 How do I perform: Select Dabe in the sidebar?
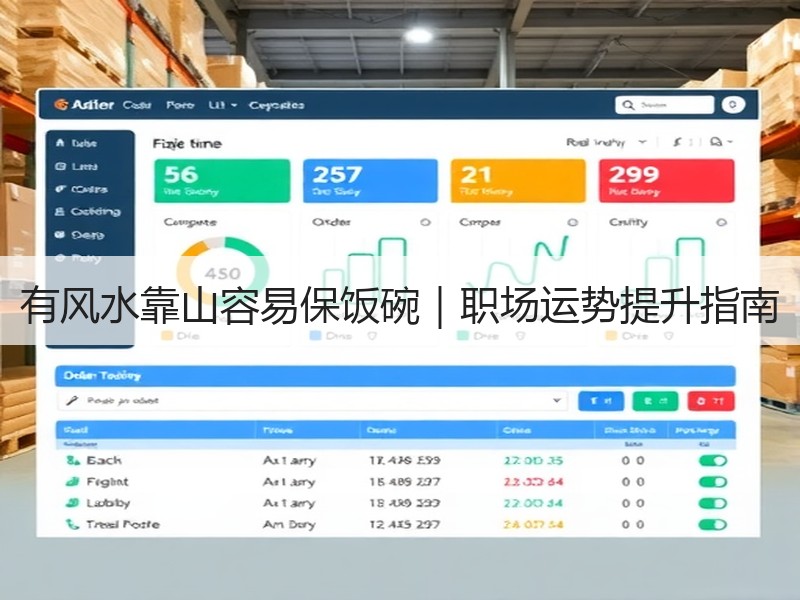pyautogui.click(x=84, y=143)
